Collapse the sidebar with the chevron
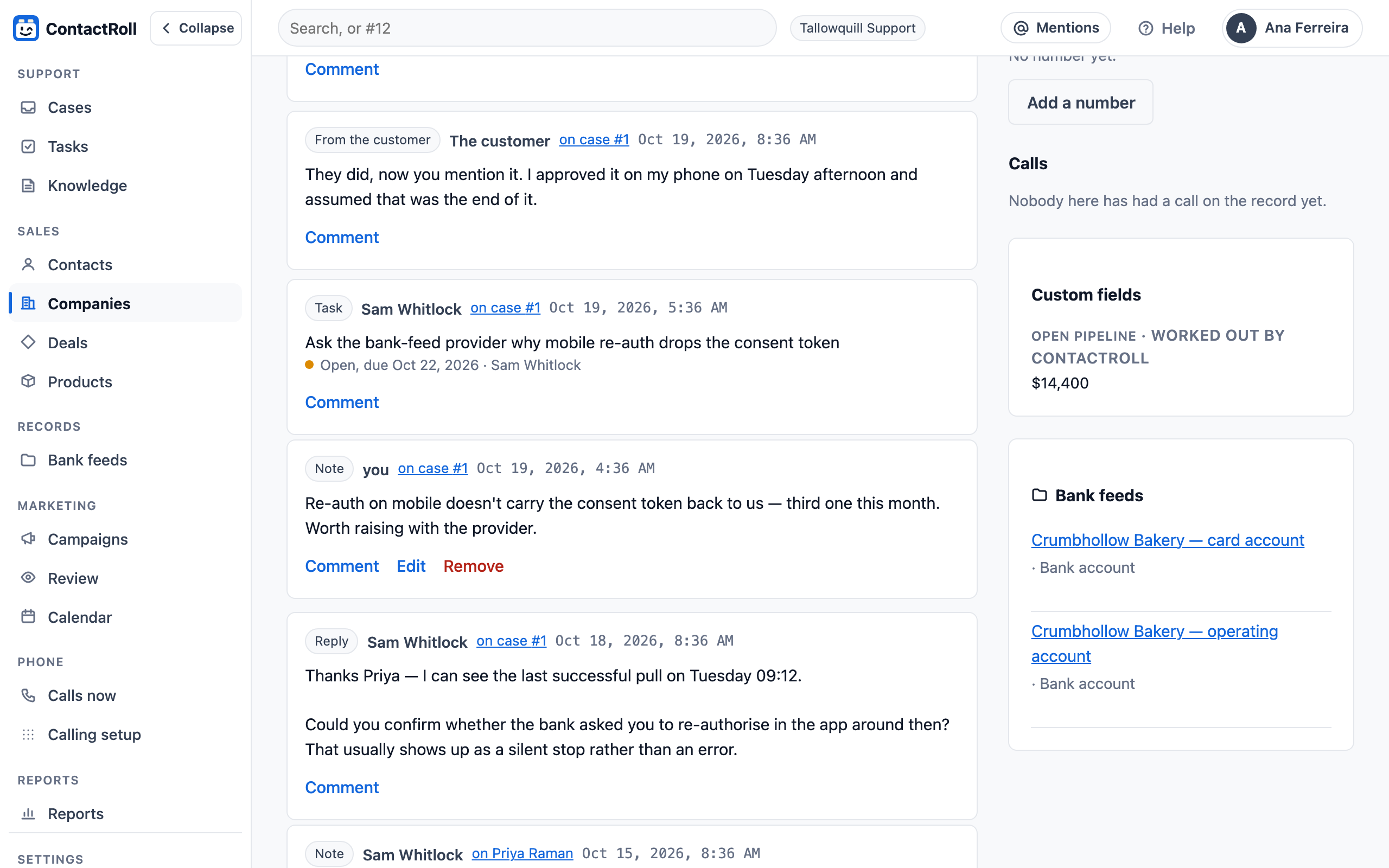 pyautogui.click(x=196, y=28)
